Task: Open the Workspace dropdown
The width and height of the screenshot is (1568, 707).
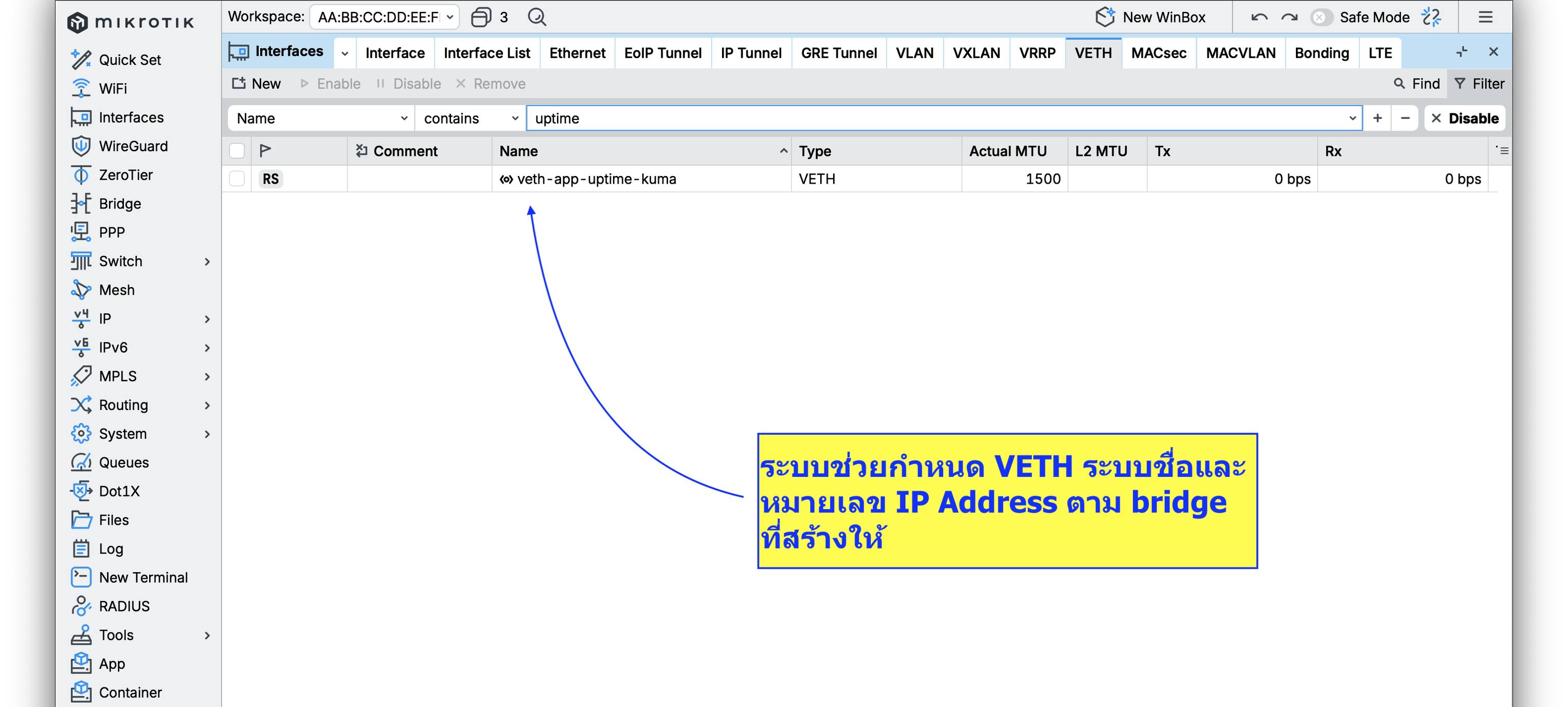Action: [384, 17]
